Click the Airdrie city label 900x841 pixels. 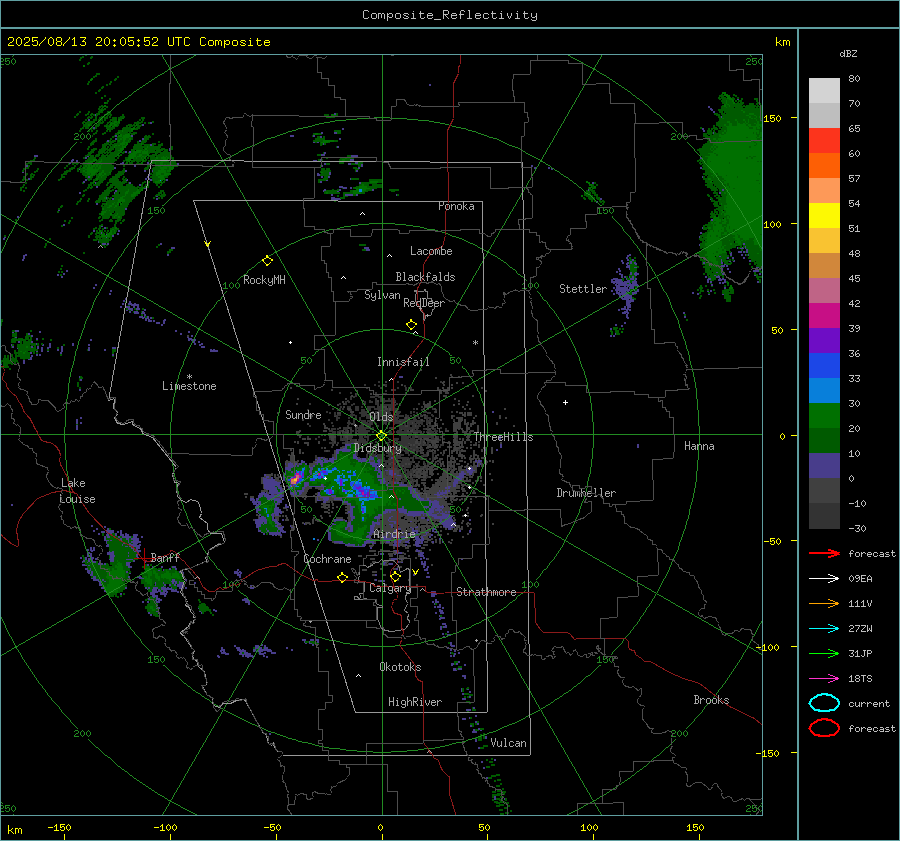pos(394,534)
